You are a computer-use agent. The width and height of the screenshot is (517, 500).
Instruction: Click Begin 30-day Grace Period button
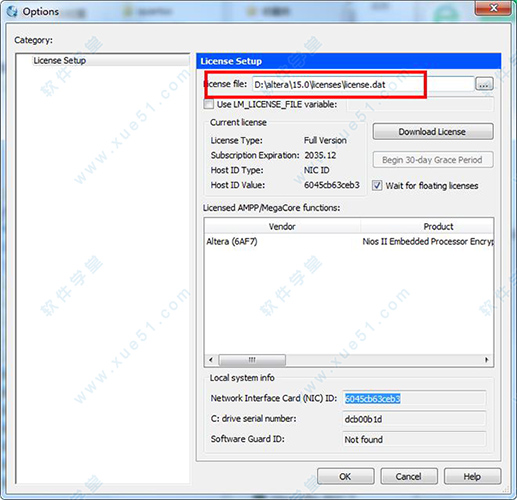[x=433, y=160]
